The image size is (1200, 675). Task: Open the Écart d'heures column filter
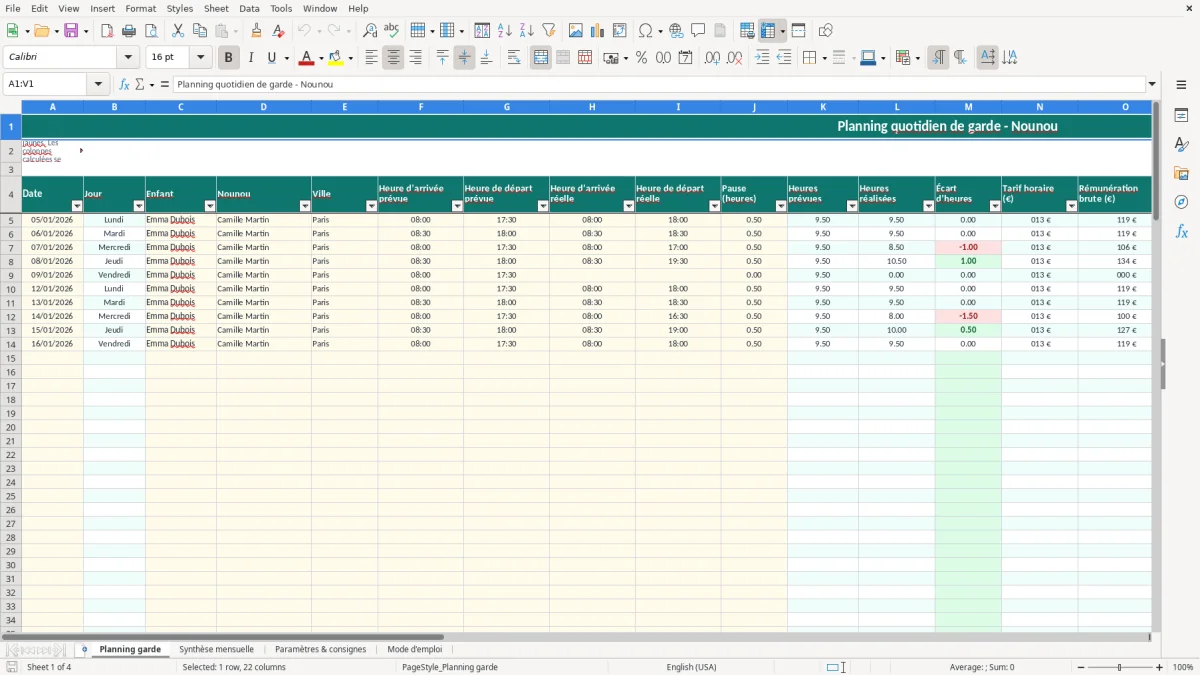(995, 206)
